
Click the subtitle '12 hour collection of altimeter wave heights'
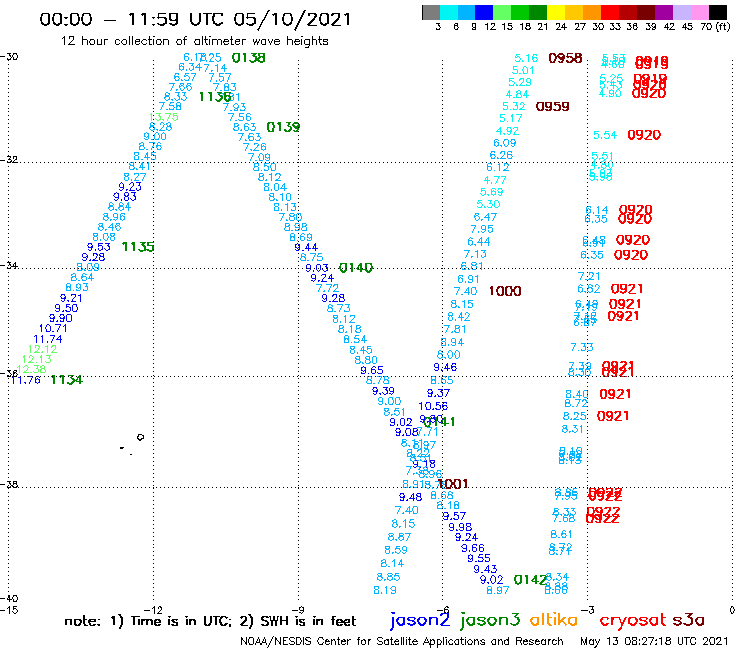[x=194, y=41]
